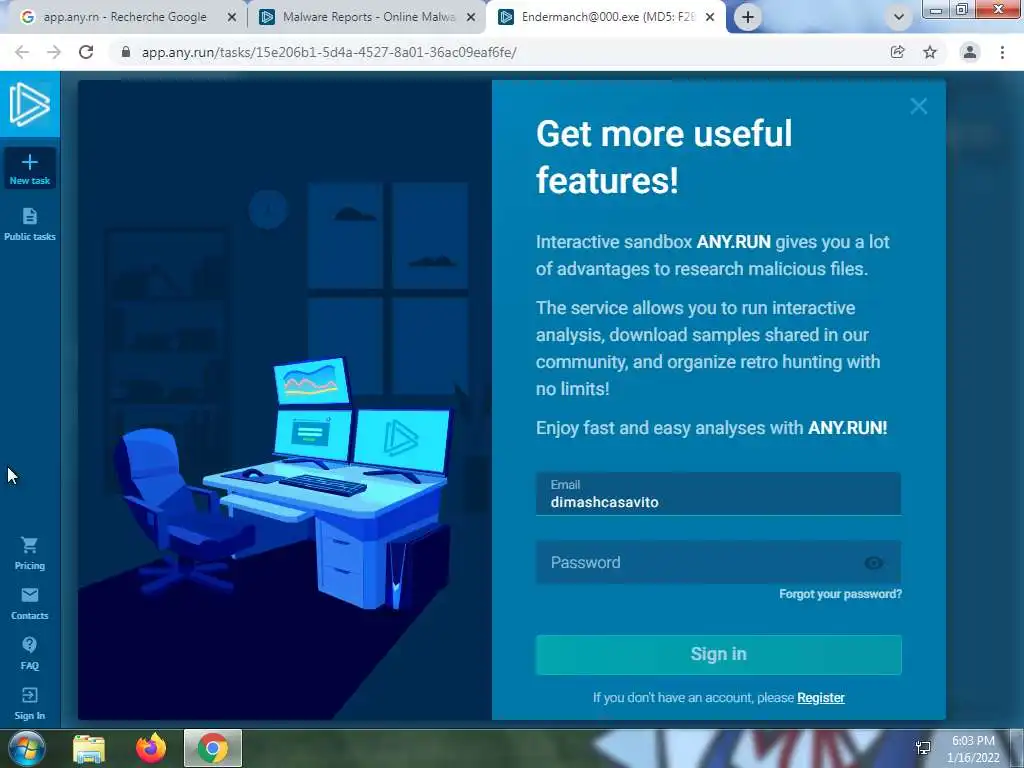
Task: Select the Endermanch@000.exe tab
Action: click(x=607, y=17)
